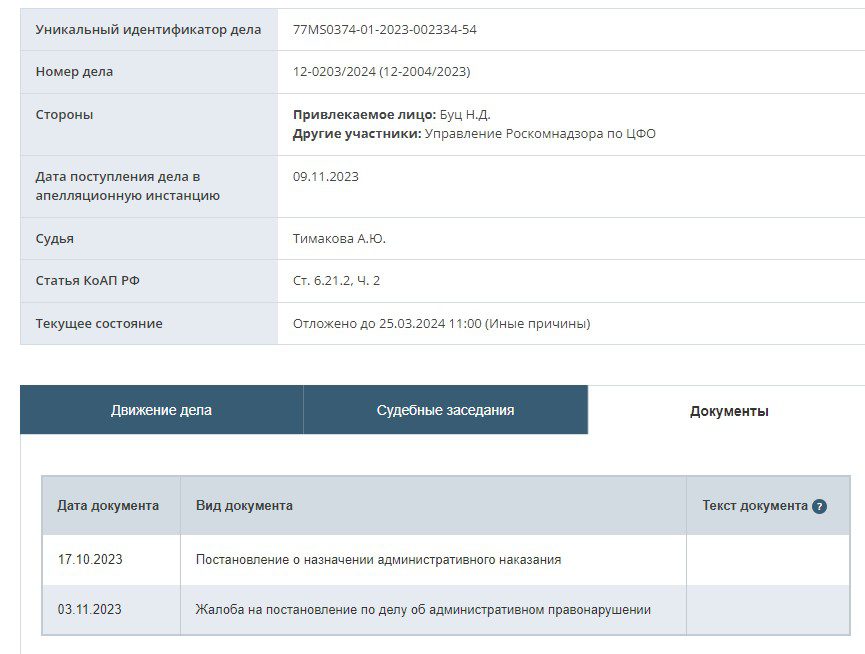Click the appeal receipt date 09.11.2023
The height and width of the screenshot is (654, 865).
pyautogui.click(x=325, y=177)
